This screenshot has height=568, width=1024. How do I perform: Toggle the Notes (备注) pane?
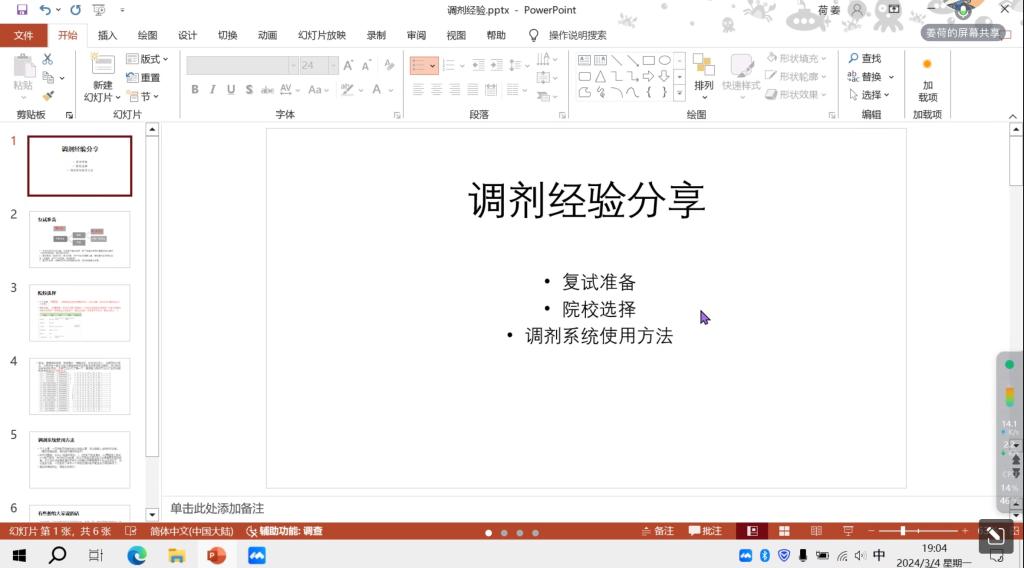pyautogui.click(x=657, y=531)
